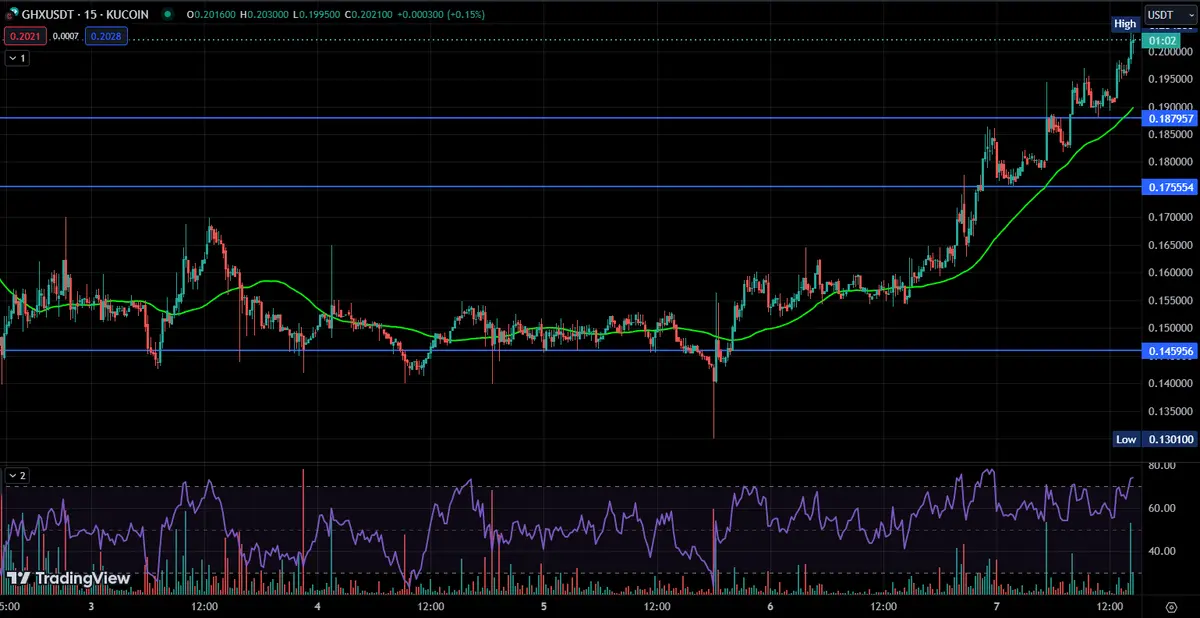Click the 0.195000 price axis label
Screen dimensions: 1200x618
[x=1169, y=79]
